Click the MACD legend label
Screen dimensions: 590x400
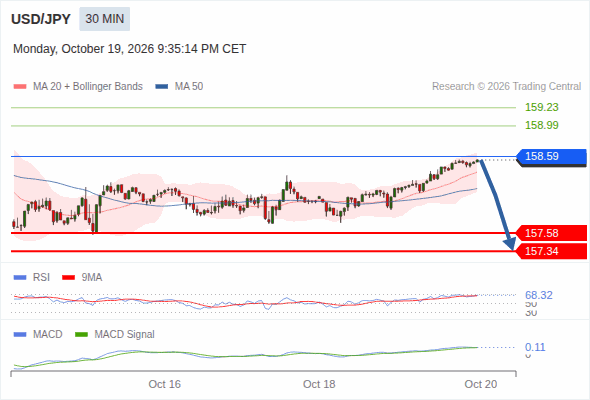[x=48, y=335]
